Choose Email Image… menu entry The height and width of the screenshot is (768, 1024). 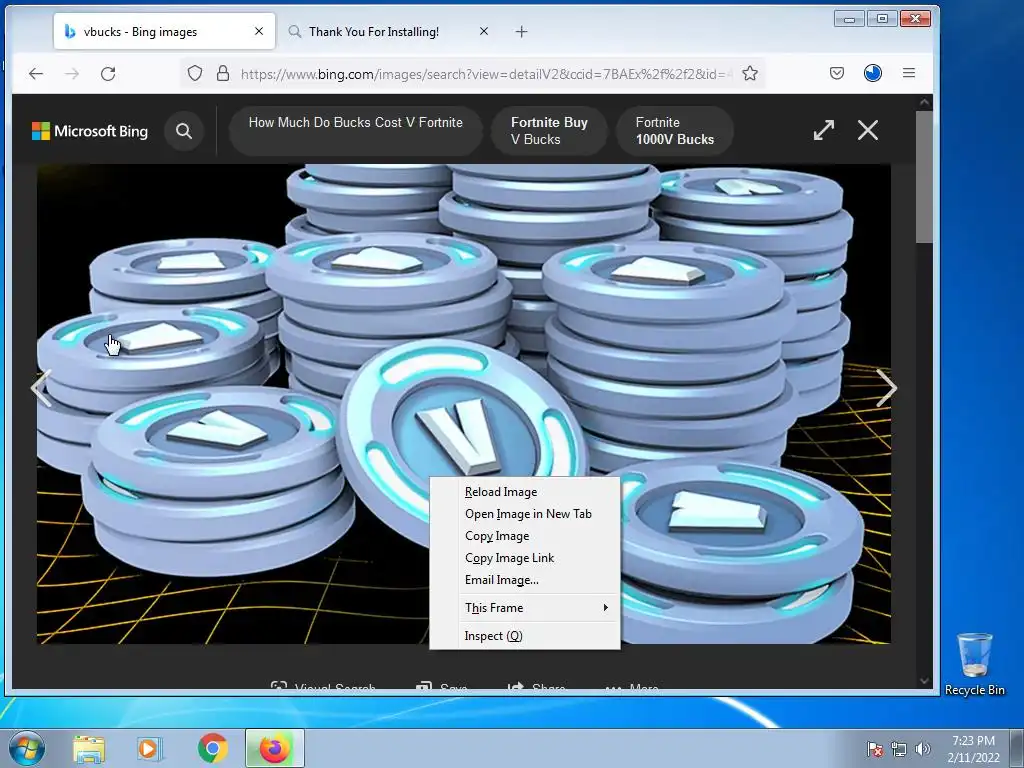[x=524, y=580]
